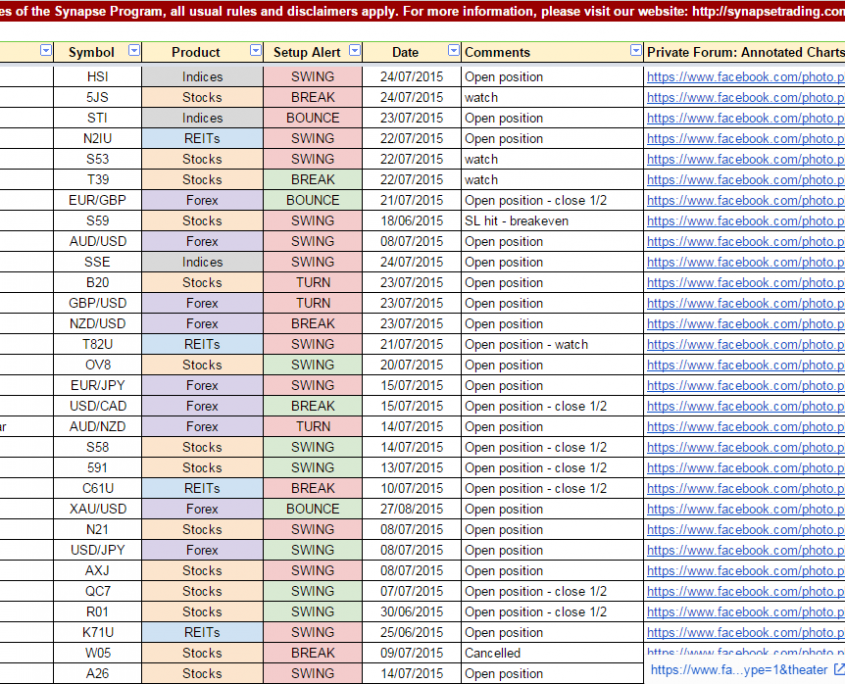The image size is (845, 684).
Task: Click the Private Forum: Annotated Charts header
Action: click(745, 52)
